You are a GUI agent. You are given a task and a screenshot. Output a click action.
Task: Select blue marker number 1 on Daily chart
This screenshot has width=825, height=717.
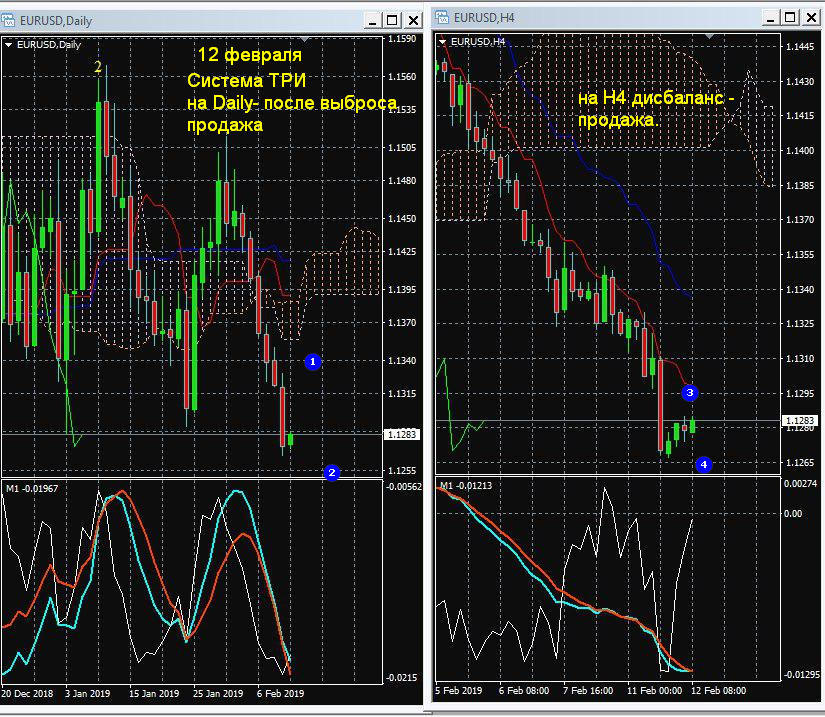click(313, 362)
